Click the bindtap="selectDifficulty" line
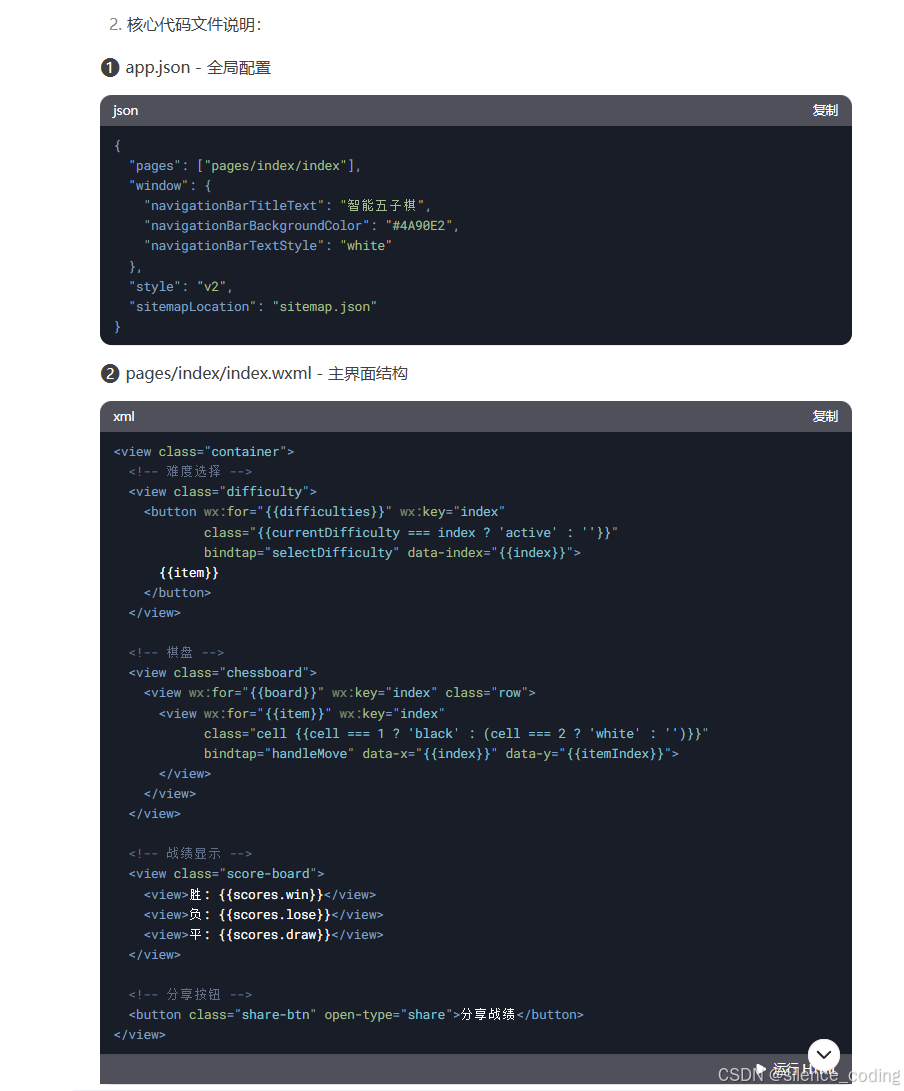The image size is (904, 1091). tap(392, 553)
